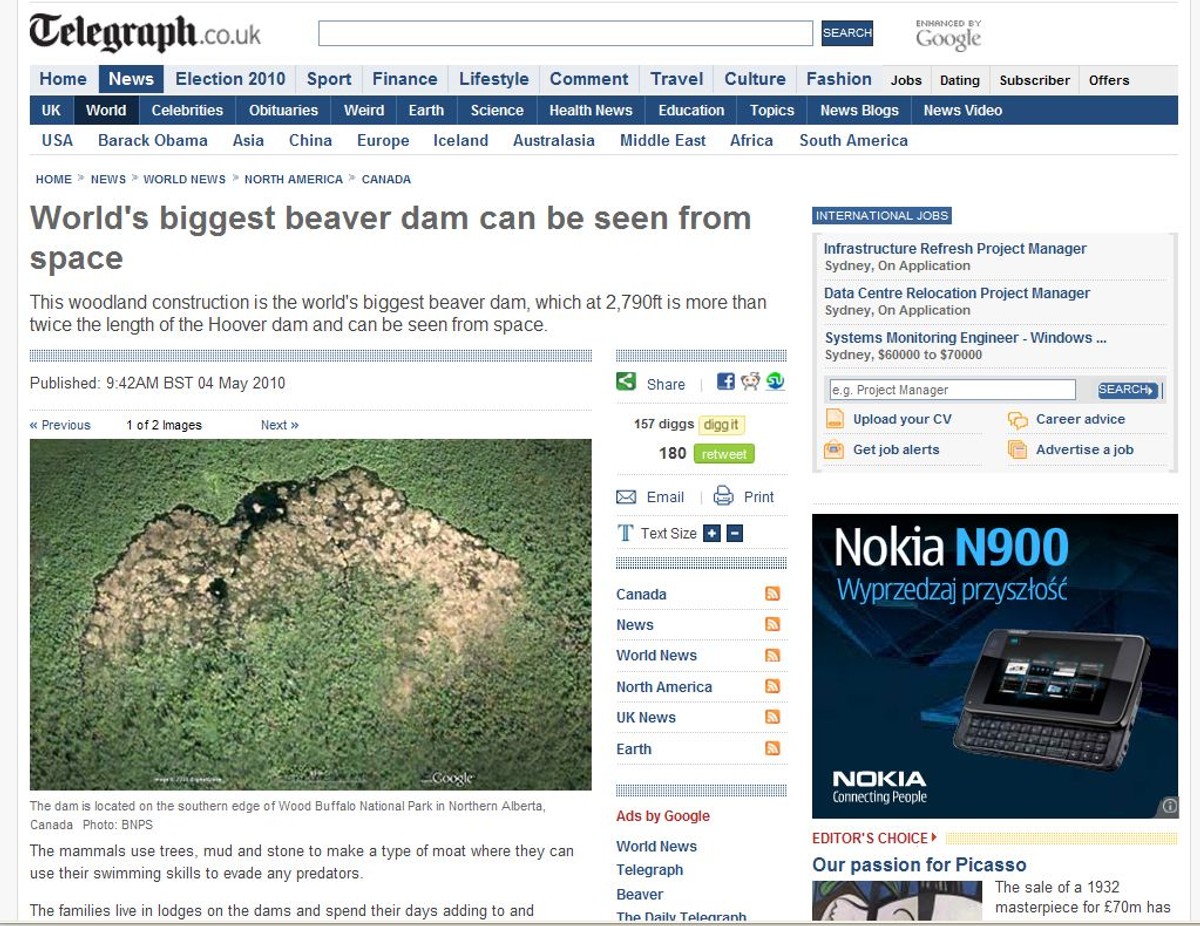Screen dimensions: 1200x926
Task: Open the Our passion for Picasso link
Action: 919,865
